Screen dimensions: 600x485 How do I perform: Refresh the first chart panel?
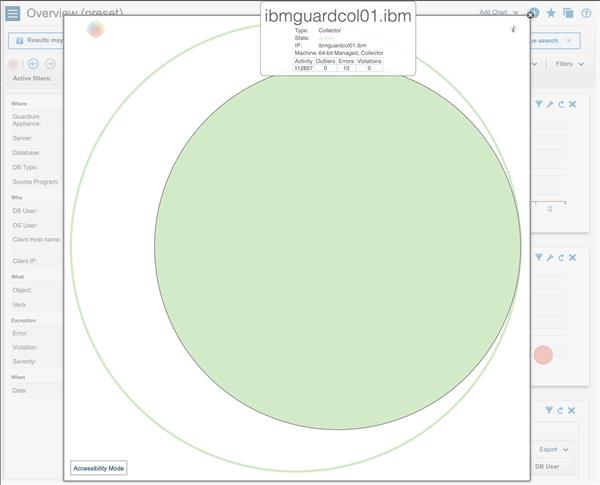pos(561,104)
